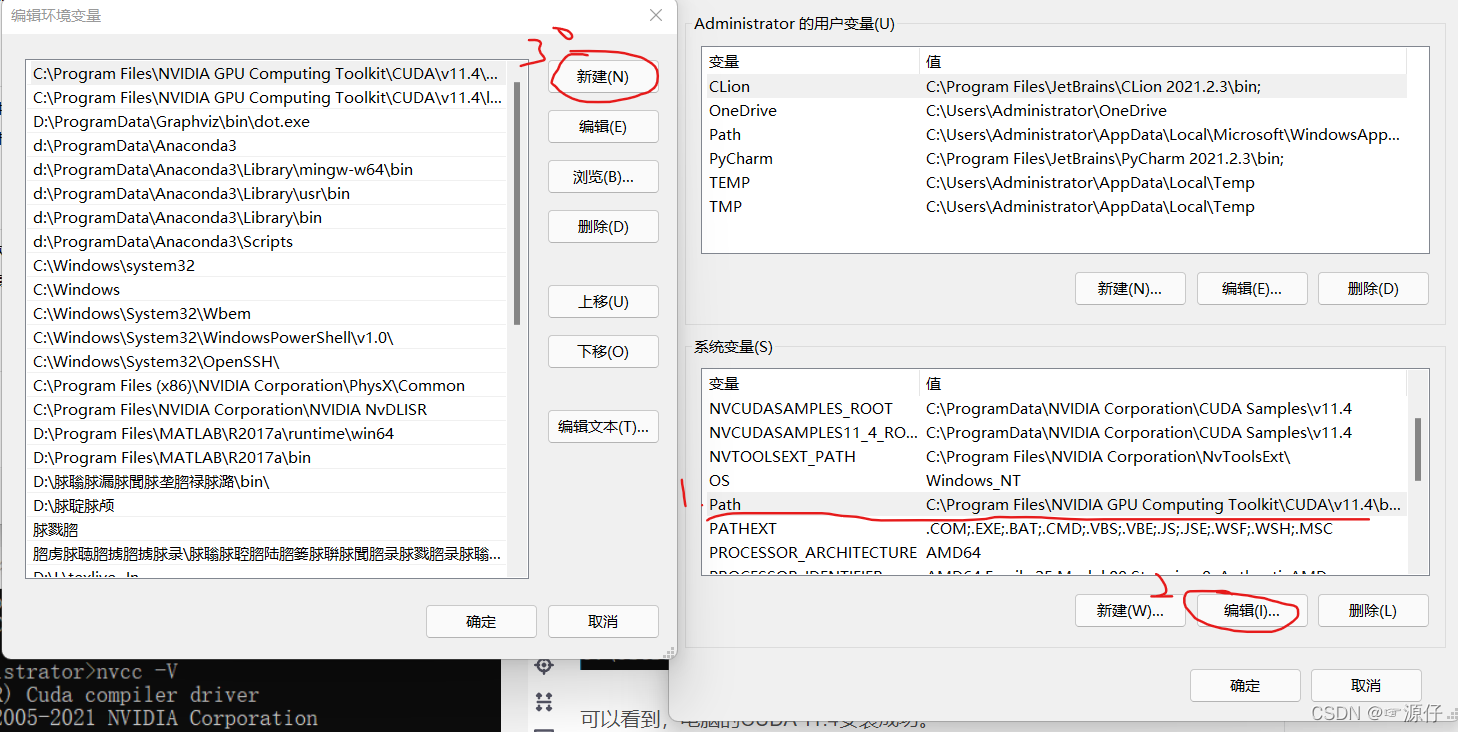
Task: Select C:\Windows\System32\OpenSSH\ entry
Action: (x=268, y=362)
